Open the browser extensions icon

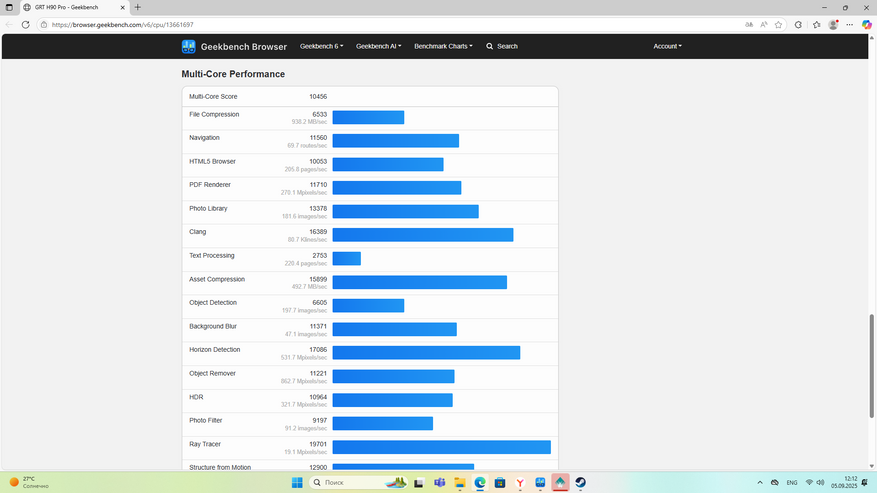pos(798,25)
